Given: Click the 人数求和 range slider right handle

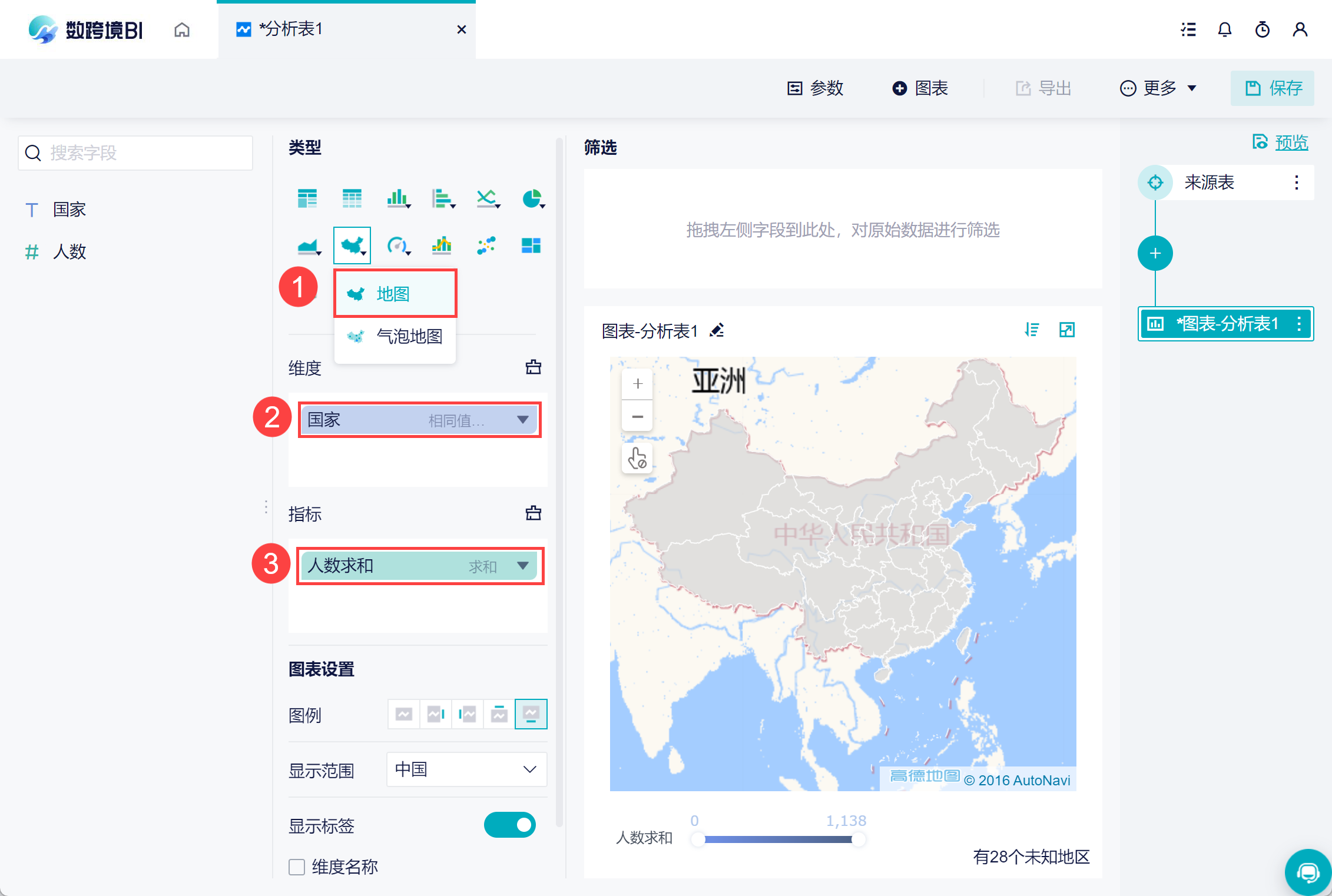Looking at the screenshot, I should tap(859, 839).
